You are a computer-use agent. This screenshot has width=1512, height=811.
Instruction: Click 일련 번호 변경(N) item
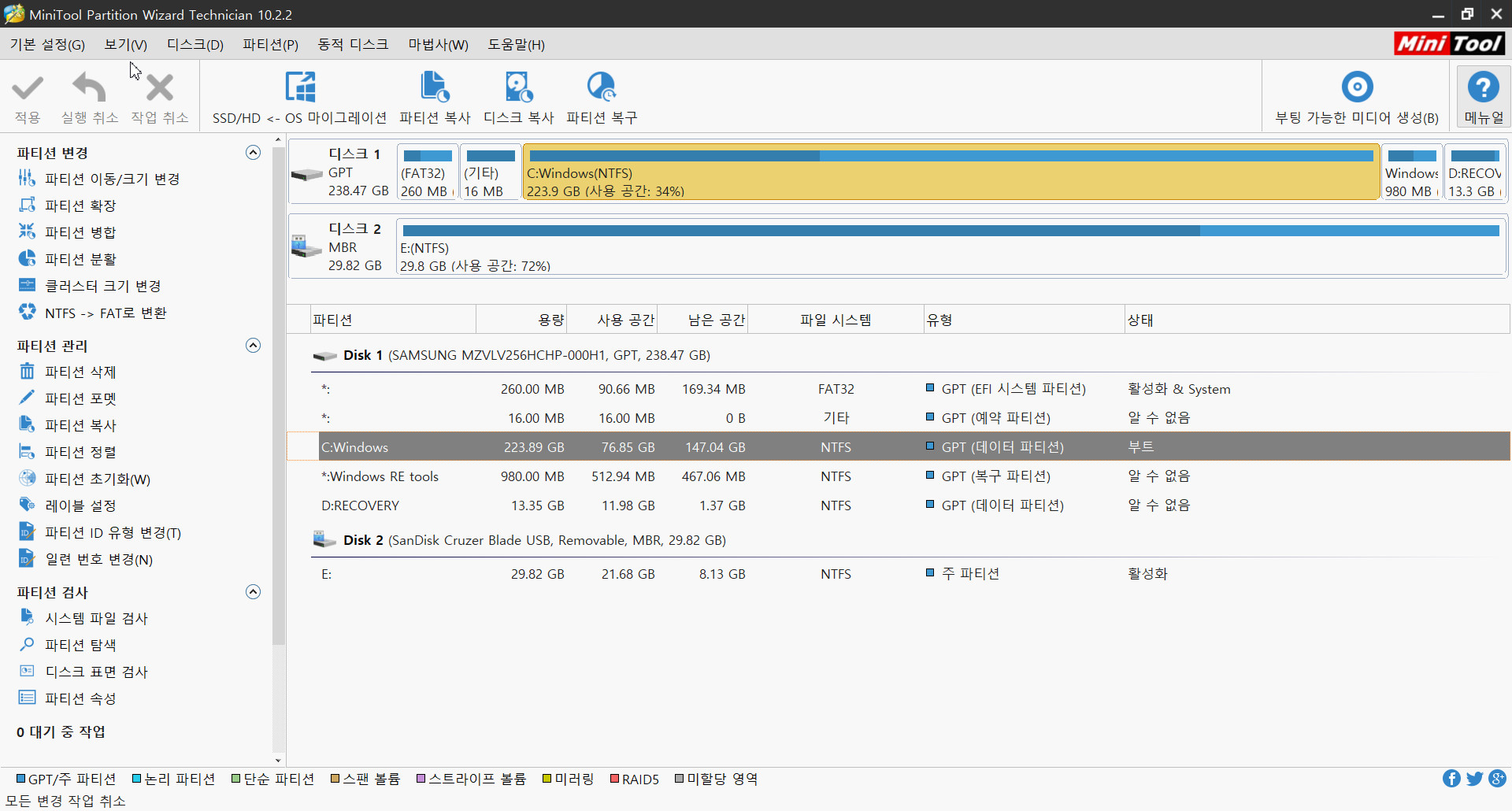pos(86,559)
